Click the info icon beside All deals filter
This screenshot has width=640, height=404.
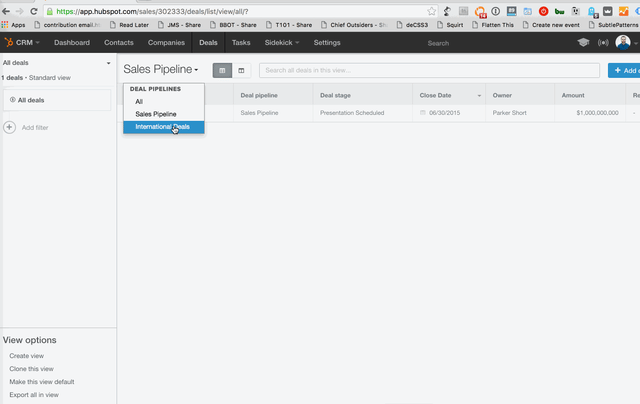(x=13, y=100)
